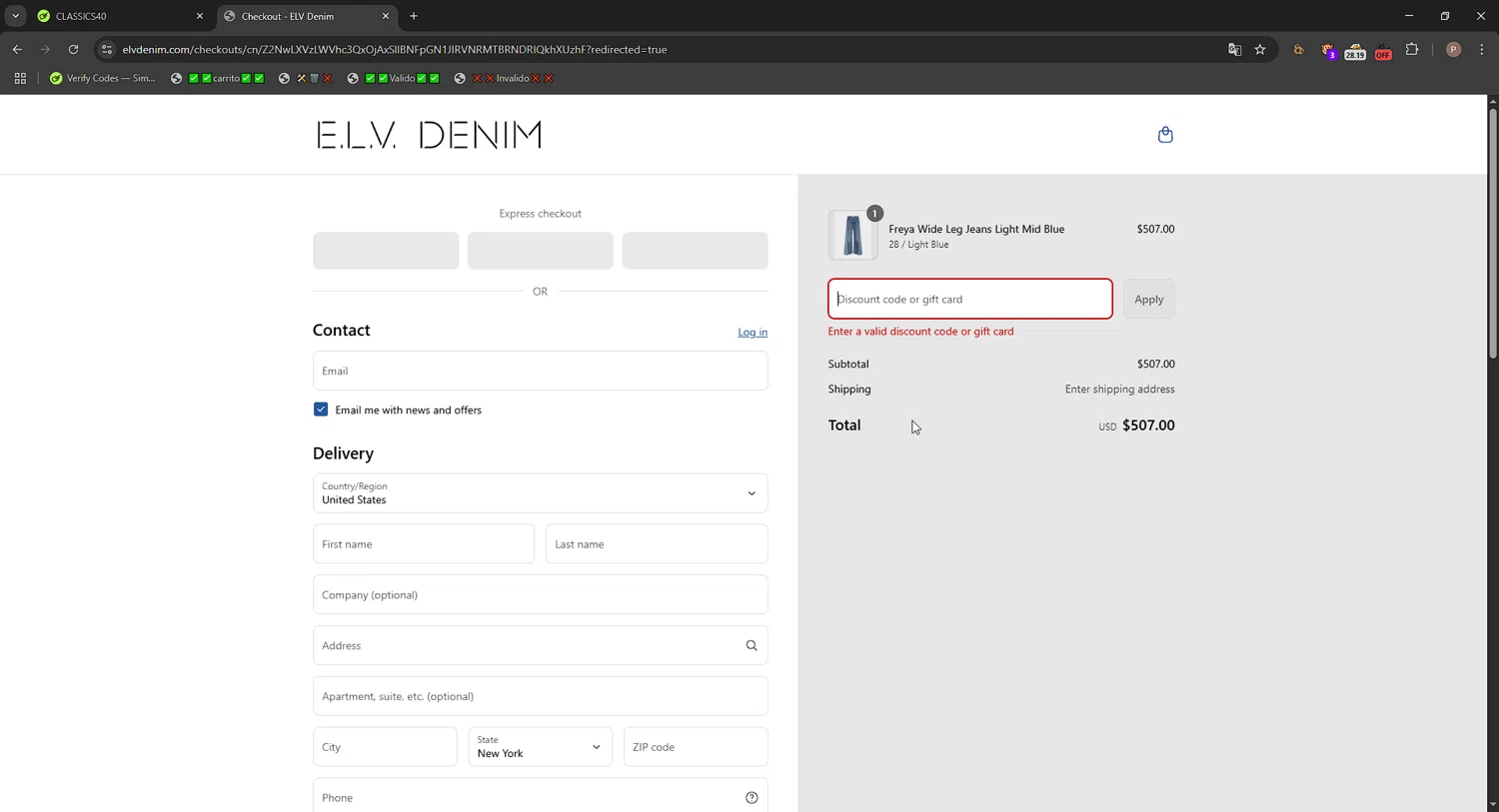
Task: Open the carrito bookmark
Action: 218,78
